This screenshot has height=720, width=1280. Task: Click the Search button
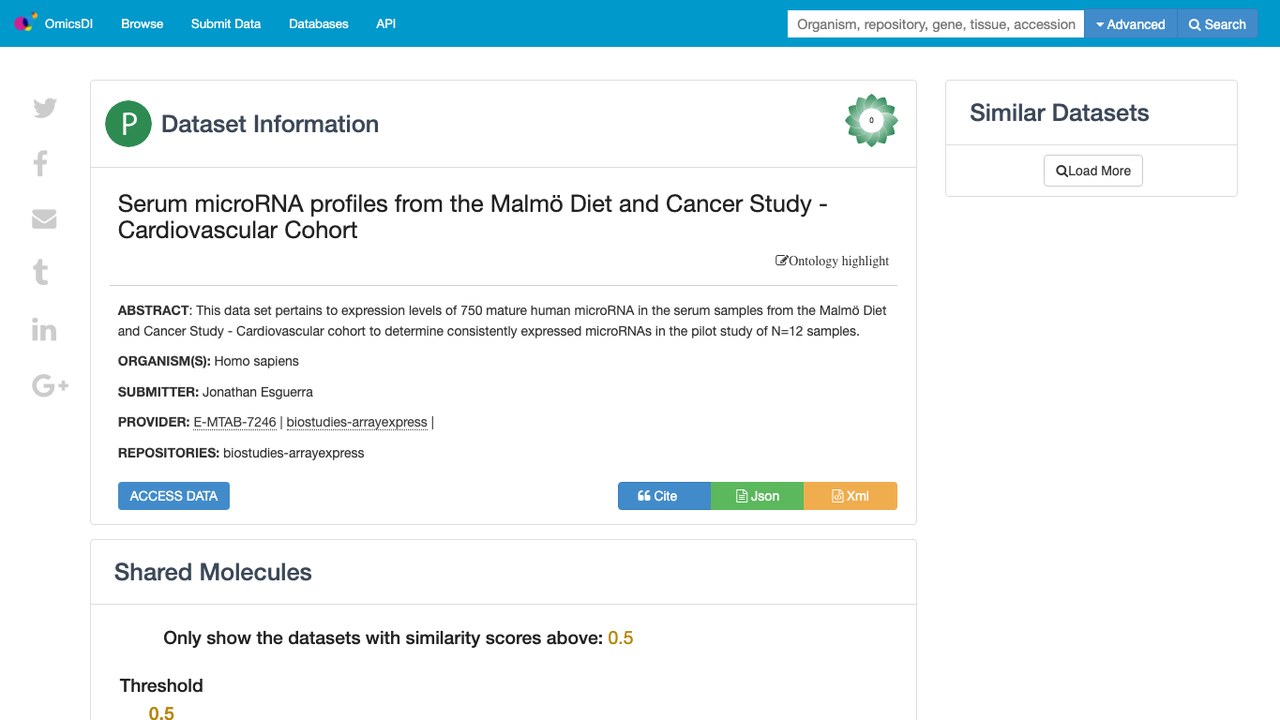click(1217, 24)
